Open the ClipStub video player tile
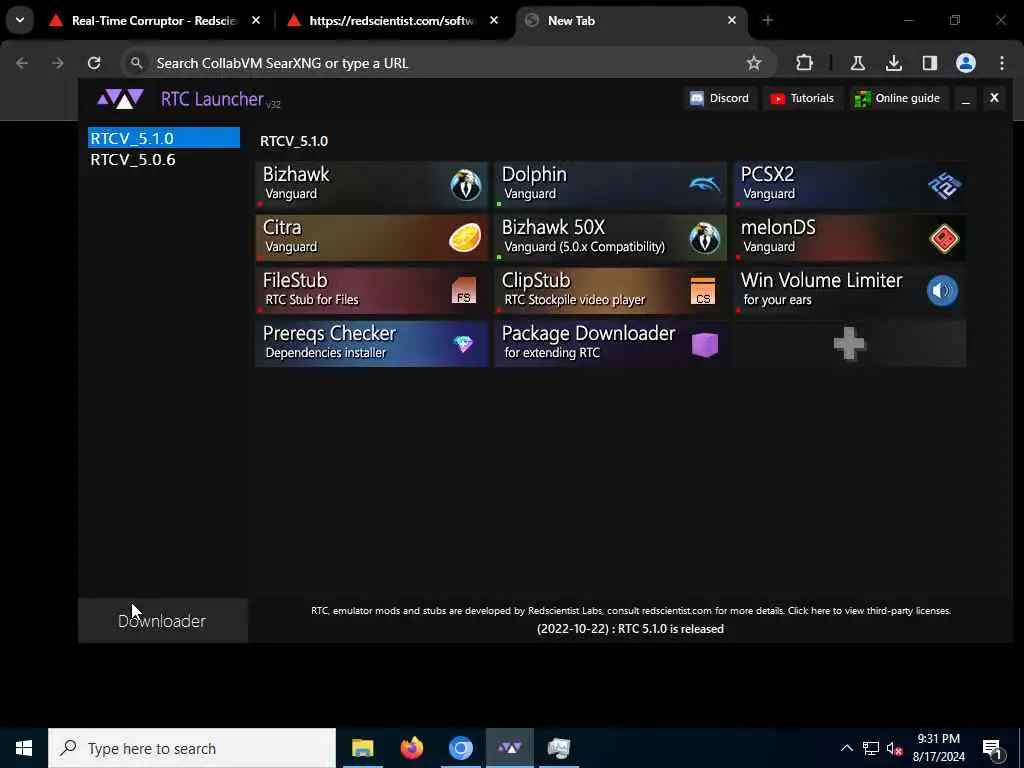The image size is (1024, 768). (x=611, y=291)
